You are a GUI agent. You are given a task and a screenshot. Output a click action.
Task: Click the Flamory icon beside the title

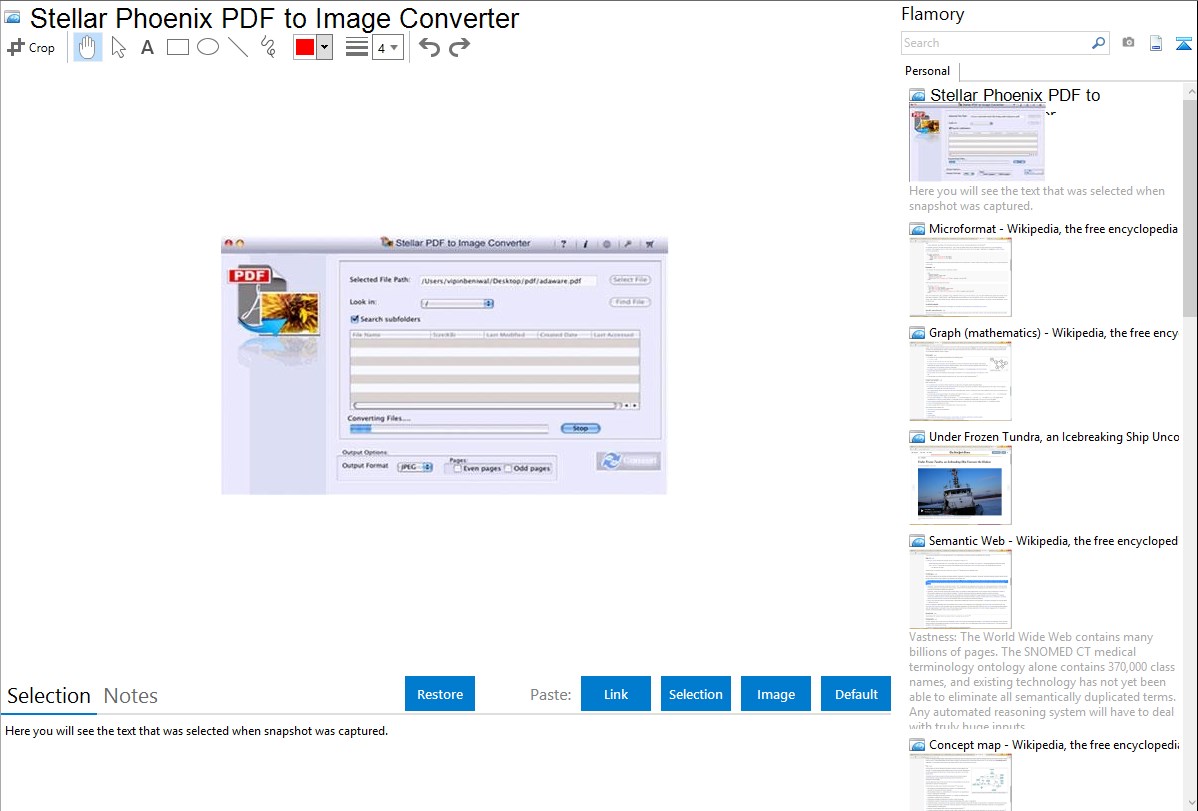pyautogui.click(x=13, y=18)
